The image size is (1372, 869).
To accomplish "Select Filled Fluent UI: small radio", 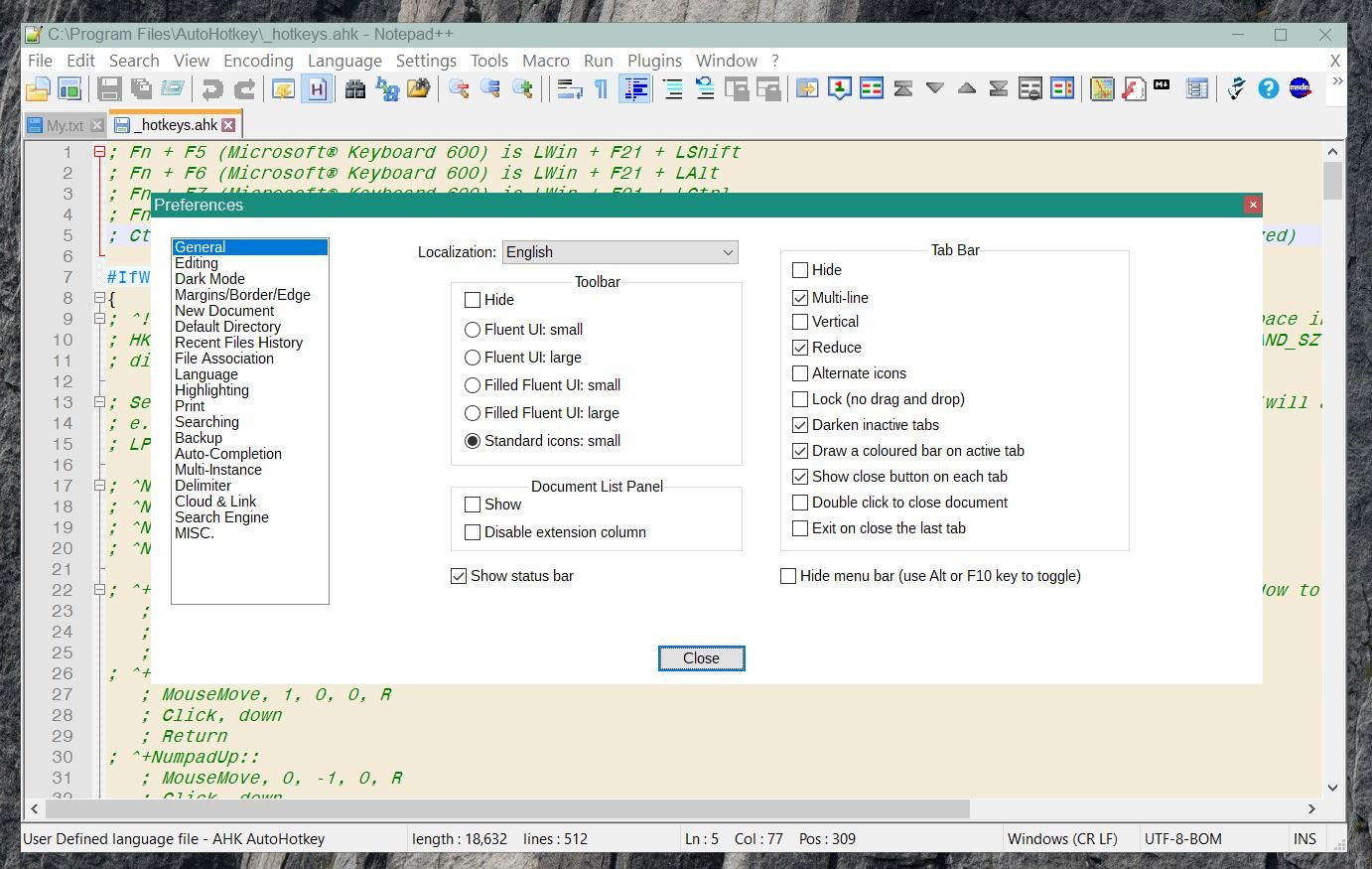I will [473, 385].
